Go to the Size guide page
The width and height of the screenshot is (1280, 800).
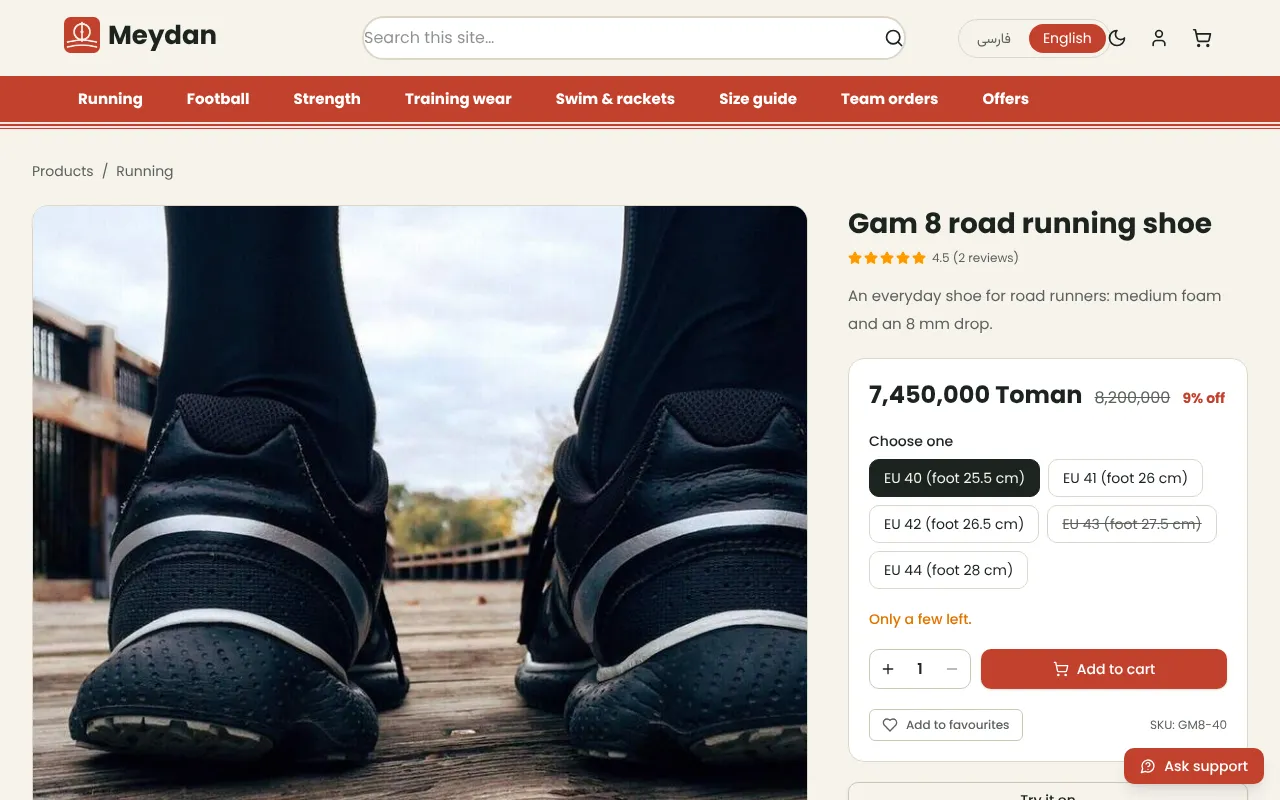click(x=758, y=99)
